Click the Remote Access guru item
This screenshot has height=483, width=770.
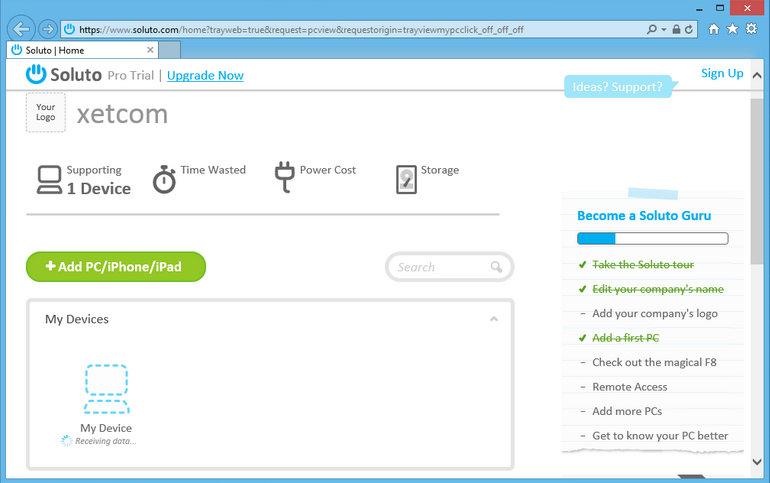pyautogui.click(x=630, y=387)
